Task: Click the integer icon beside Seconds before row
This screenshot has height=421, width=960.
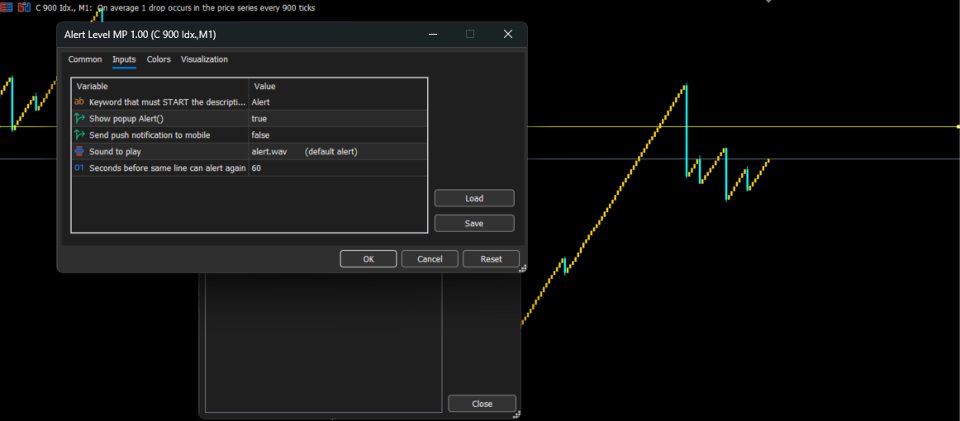Action: [x=79, y=168]
